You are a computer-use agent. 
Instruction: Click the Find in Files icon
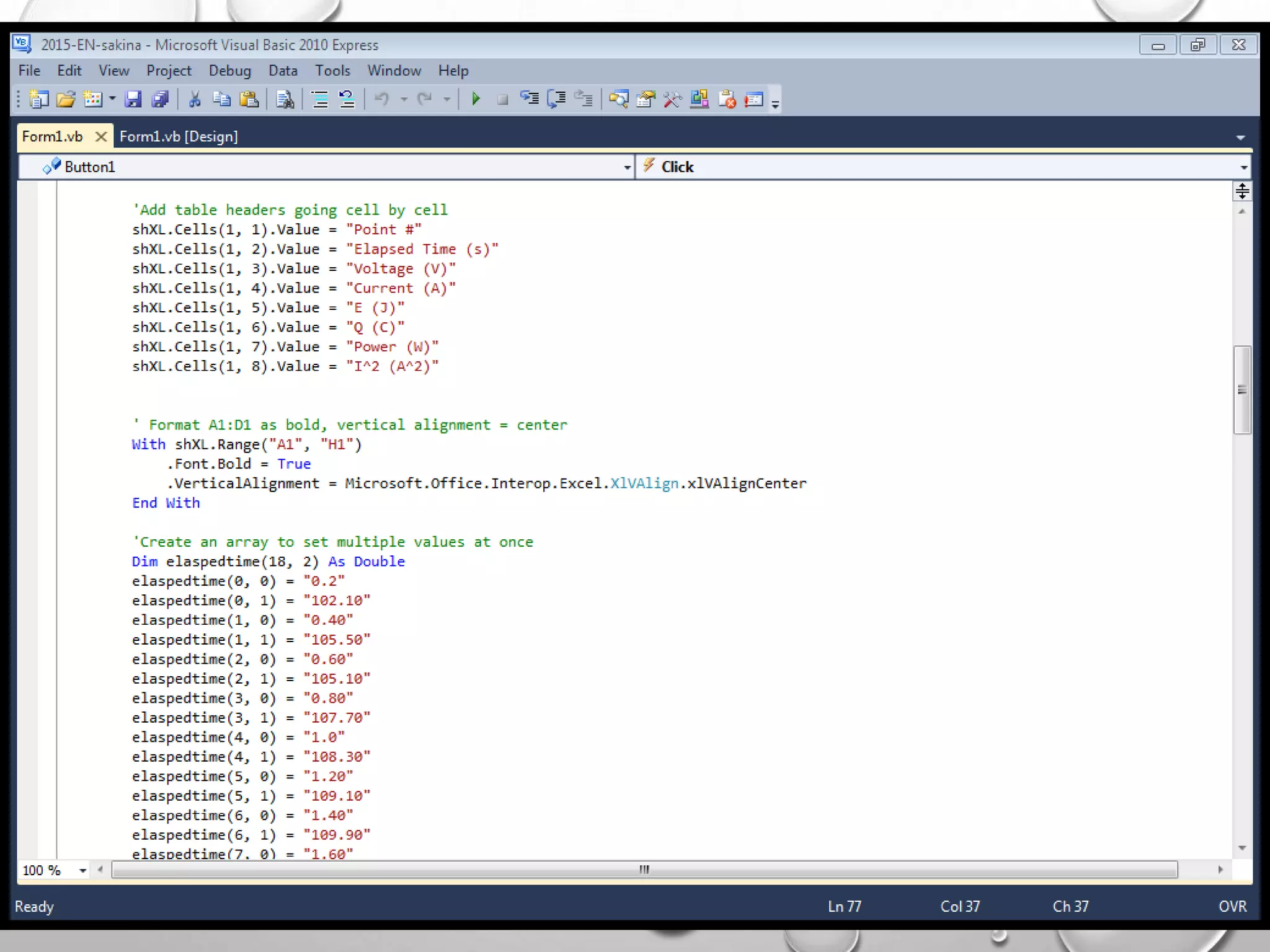pyautogui.click(x=285, y=99)
